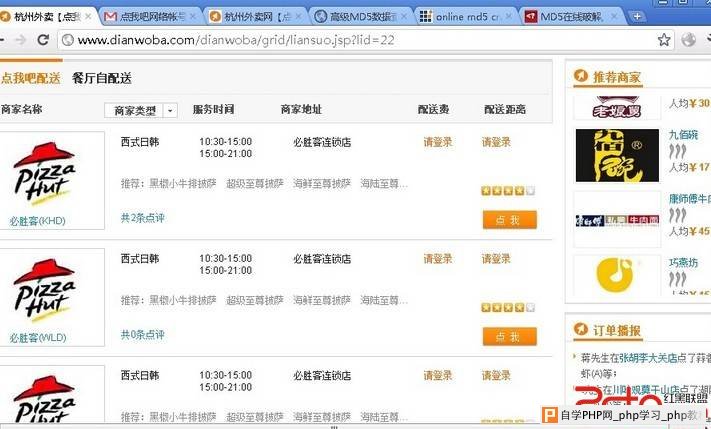711x429 pixels.
Task: Select the 点我吧配送 delivery tab
Action: (30, 78)
